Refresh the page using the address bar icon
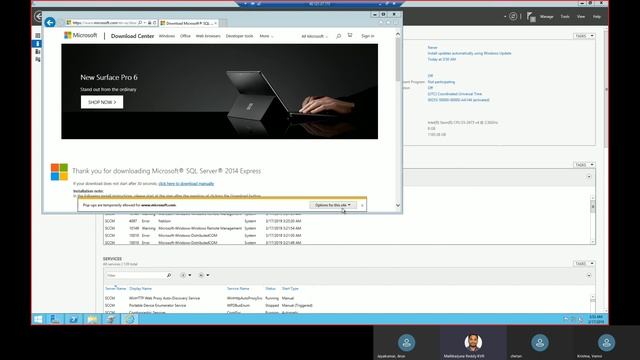 pyautogui.click(x=154, y=23)
